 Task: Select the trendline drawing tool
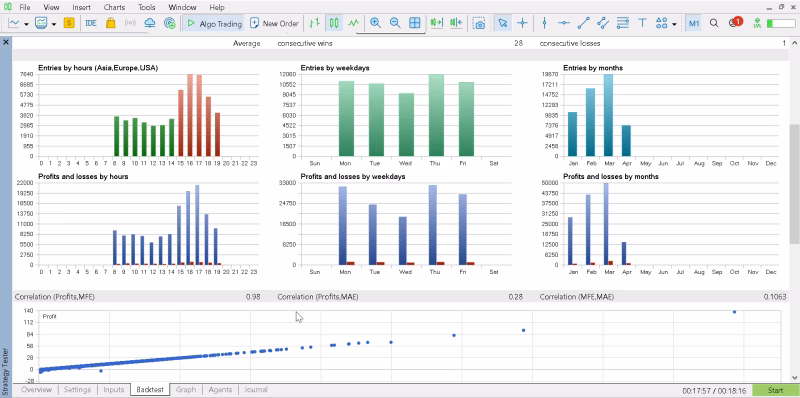pos(584,23)
